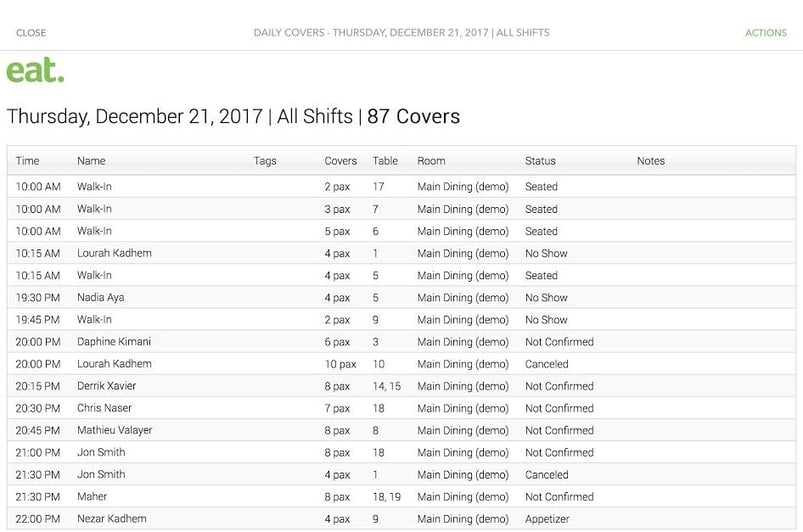Open the ACTIONS menu
The image size is (803, 532).
point(766,33)
